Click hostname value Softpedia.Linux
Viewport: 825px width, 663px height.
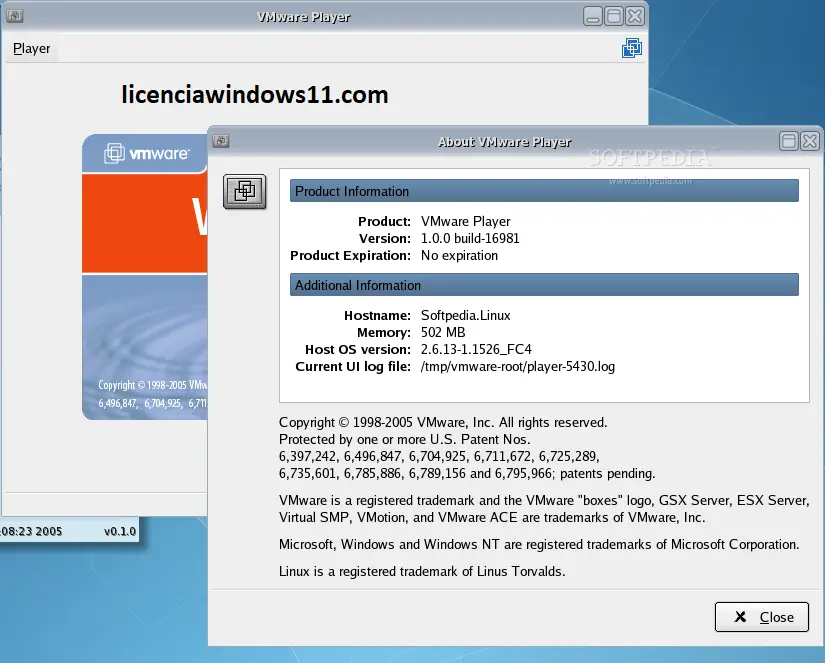pyautogui.click(x=466, y=315)
